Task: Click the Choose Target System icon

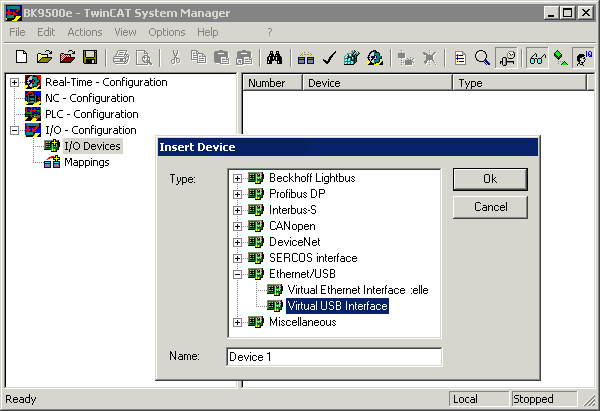Action: tap(507, 58)
